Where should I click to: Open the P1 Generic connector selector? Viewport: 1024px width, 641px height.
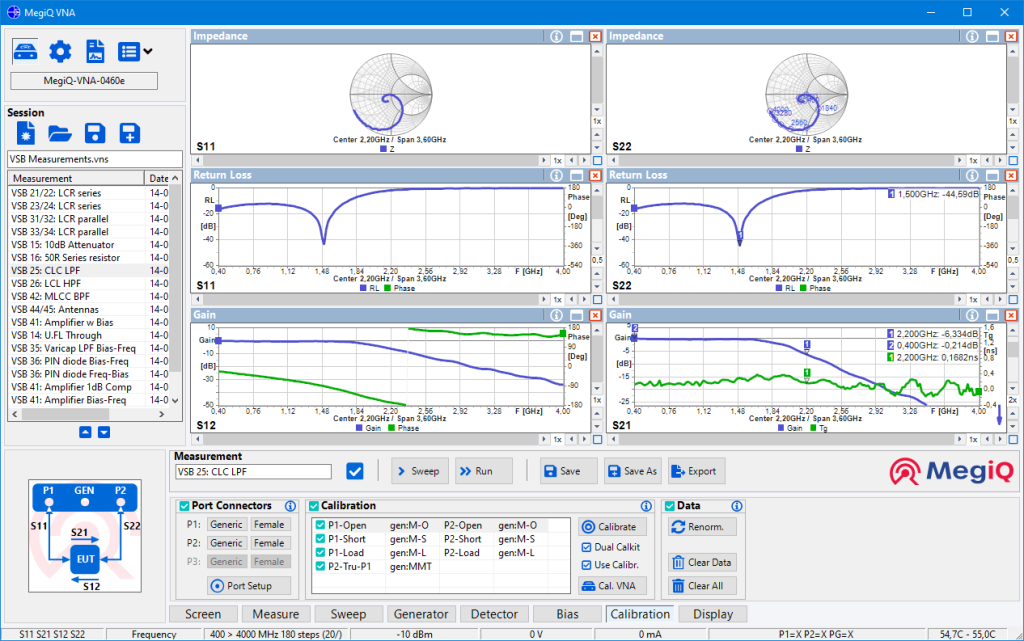click(226, 524)
